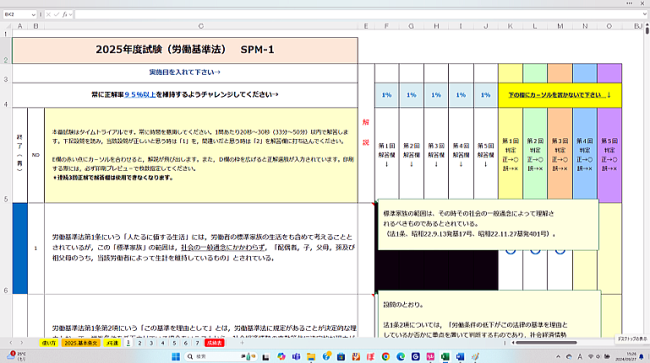Image resolution: width=650 pixels, height=363 pixels.
Task: Switch to the Excel taskbar icon
Action: coord(445,356)
